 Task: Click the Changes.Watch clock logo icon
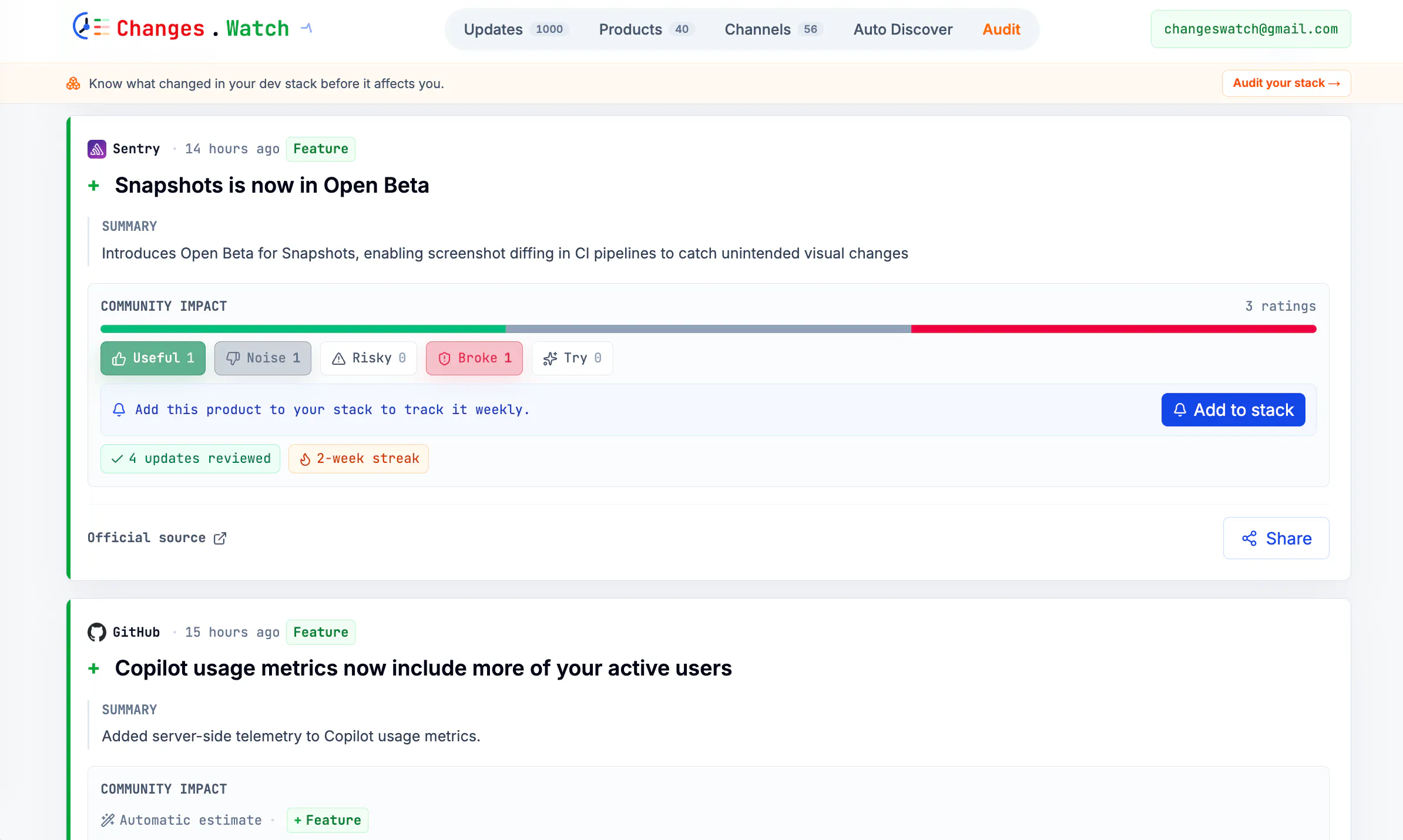90,27
